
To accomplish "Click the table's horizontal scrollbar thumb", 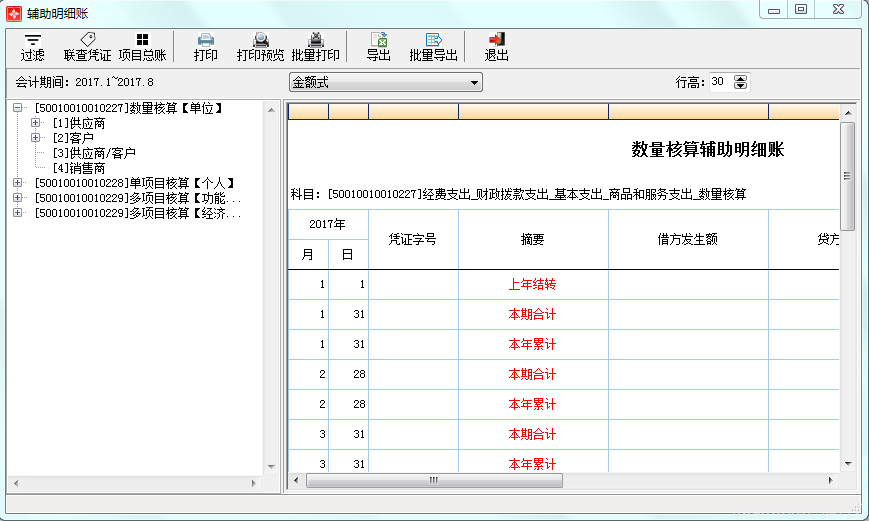I will click(434, 481).
